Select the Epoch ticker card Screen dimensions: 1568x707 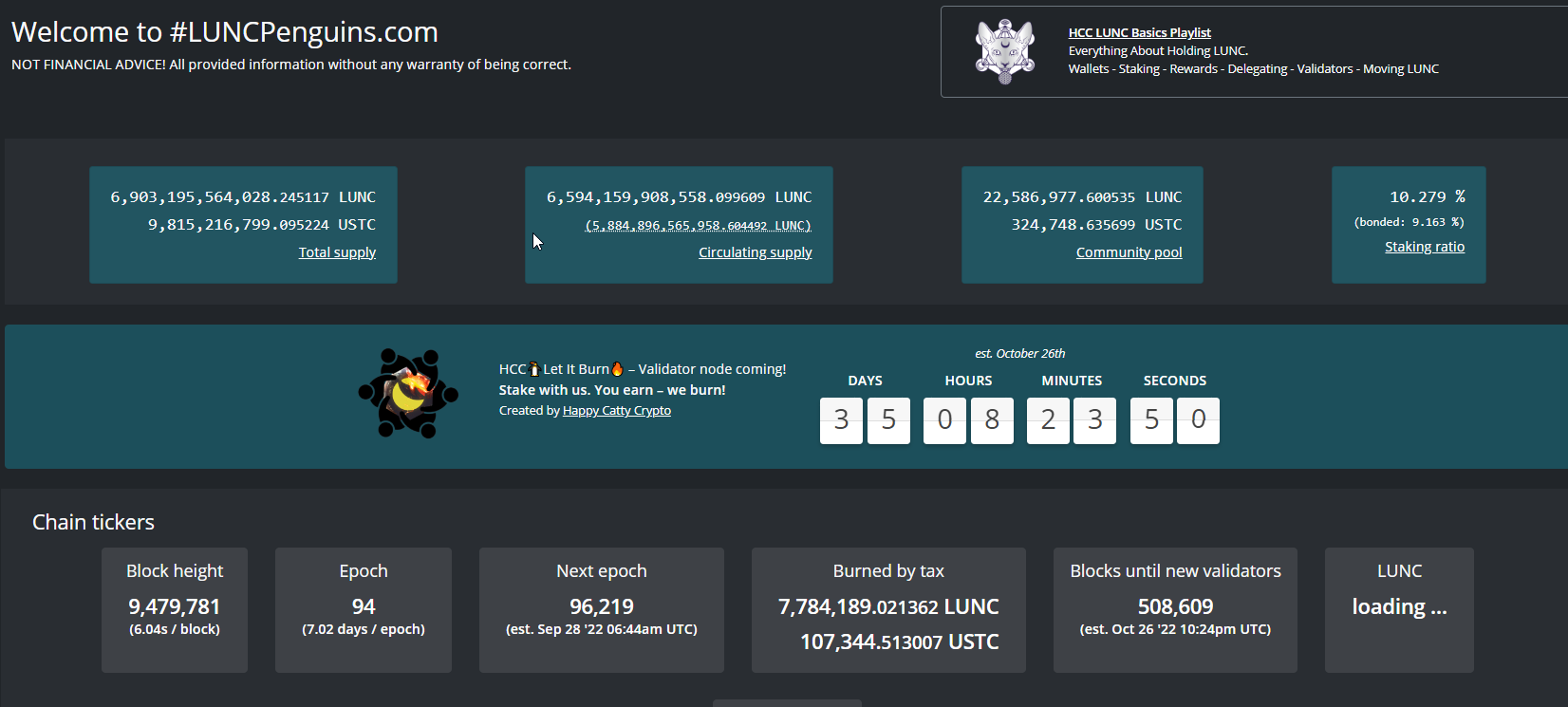click(x=364, y=609)
